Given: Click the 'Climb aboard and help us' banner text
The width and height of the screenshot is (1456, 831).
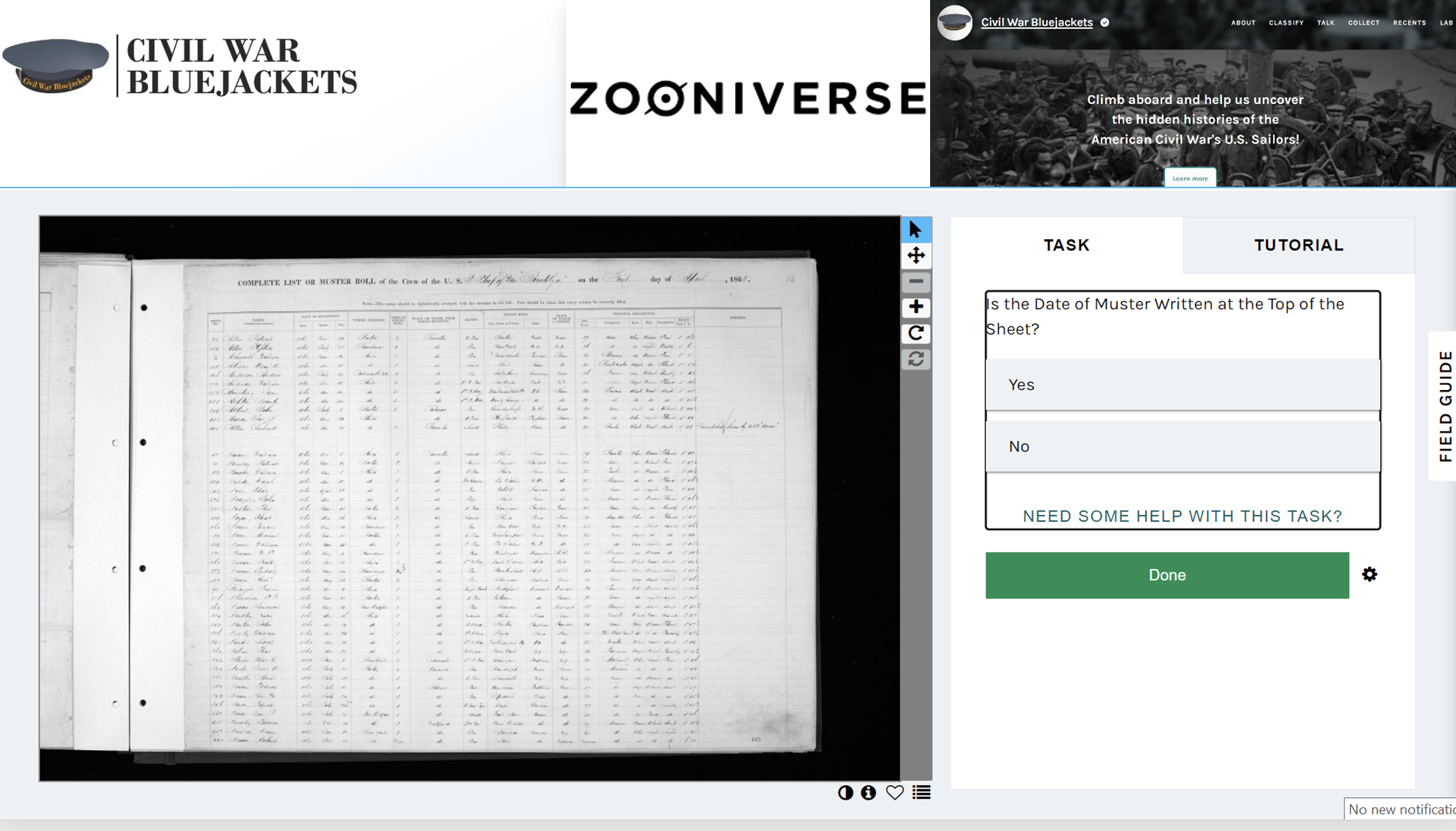Looking at the screenshot, I should (1195, 120).
